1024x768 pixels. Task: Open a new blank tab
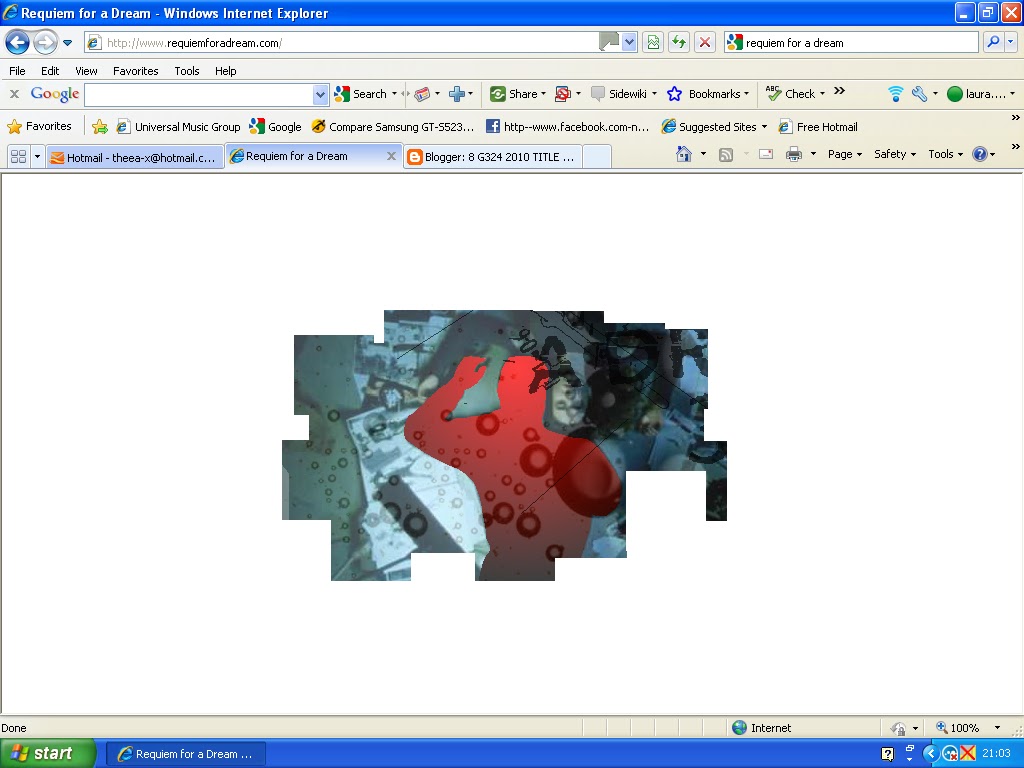[x=597, y=157]
